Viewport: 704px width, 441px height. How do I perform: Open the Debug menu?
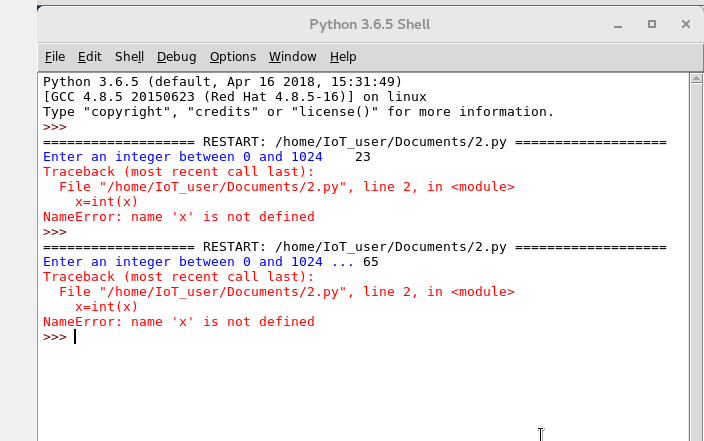coord(177,57)
